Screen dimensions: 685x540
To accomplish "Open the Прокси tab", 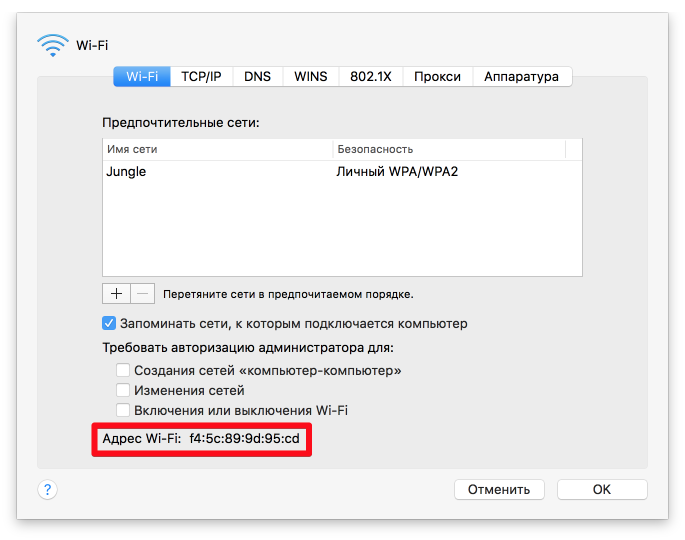I will (x=437, y=77).
